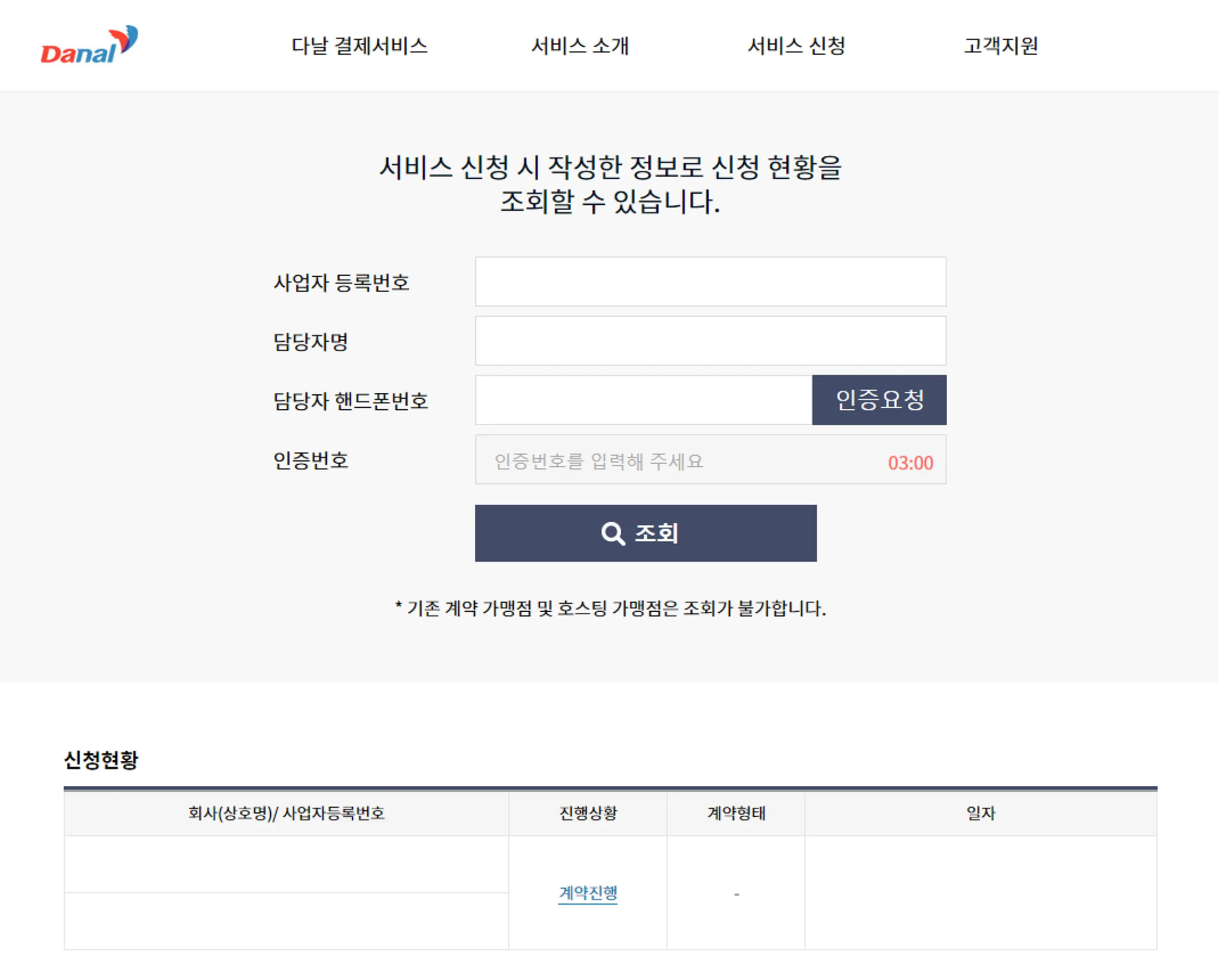Click the 계약형태 column header
Viewport: 1218px width, 980px height.
tap(736, 813)
